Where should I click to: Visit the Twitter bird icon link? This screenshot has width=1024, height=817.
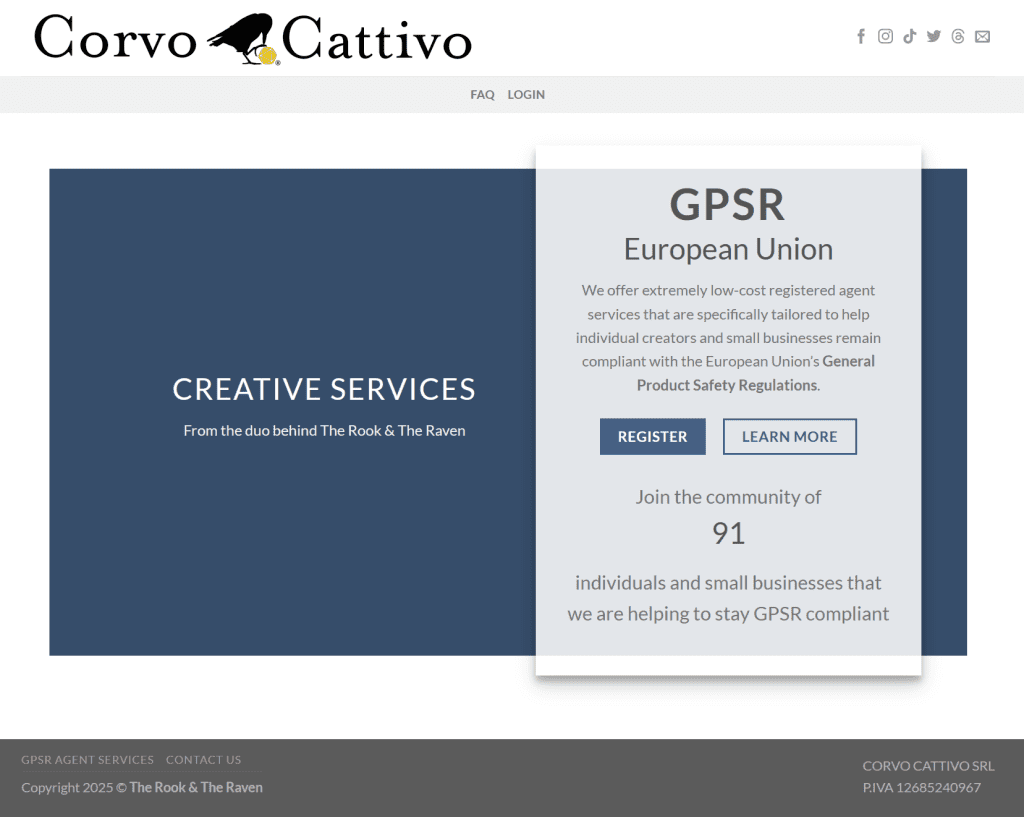pos(934,37)
